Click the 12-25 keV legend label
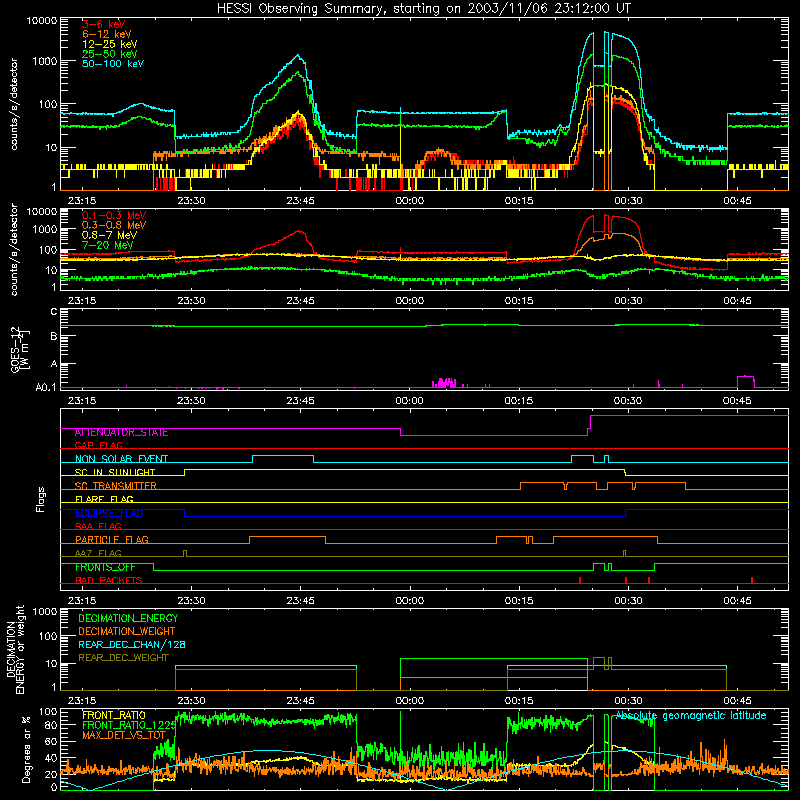 tap(109, 44)
